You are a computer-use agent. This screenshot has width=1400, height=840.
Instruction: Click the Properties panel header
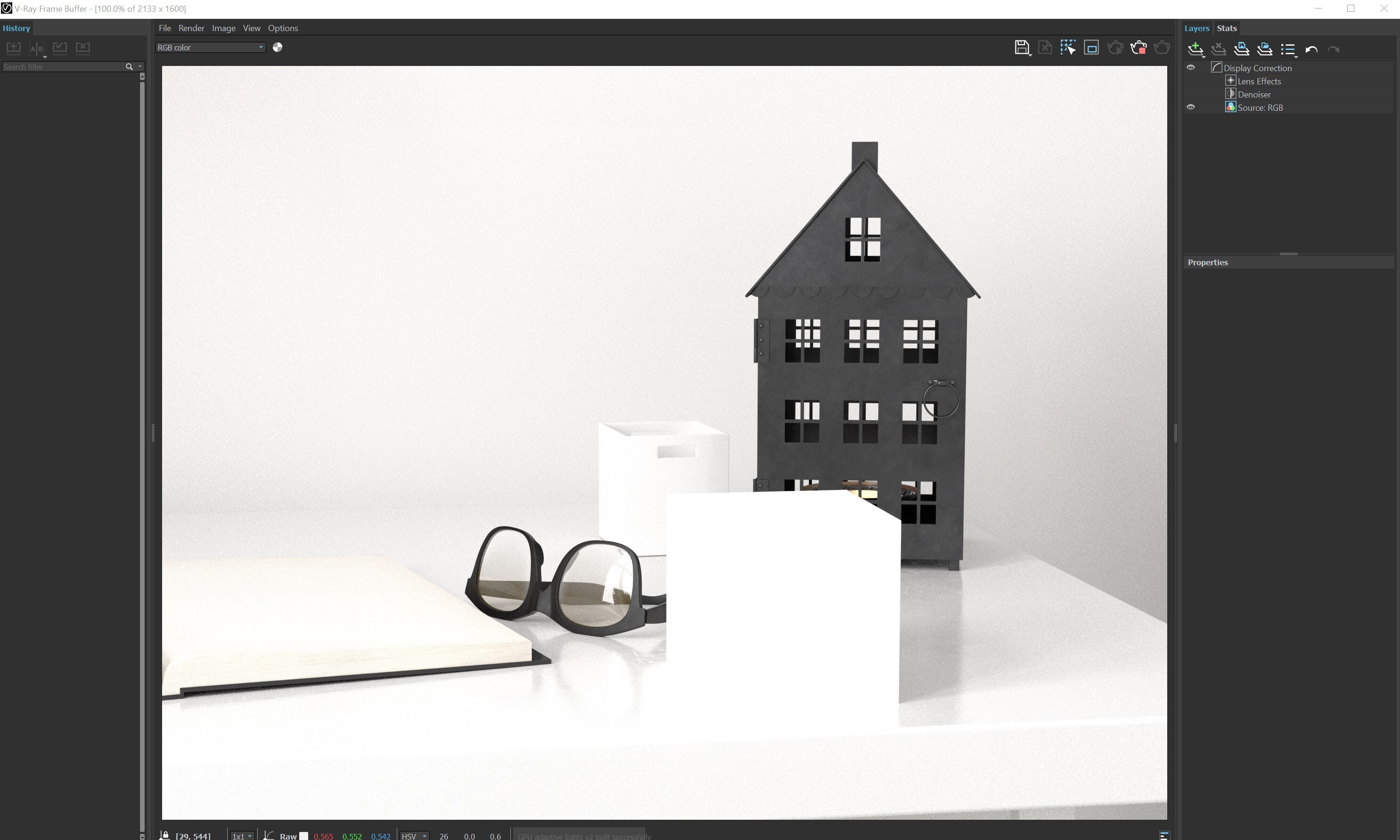coord(1288,262)
